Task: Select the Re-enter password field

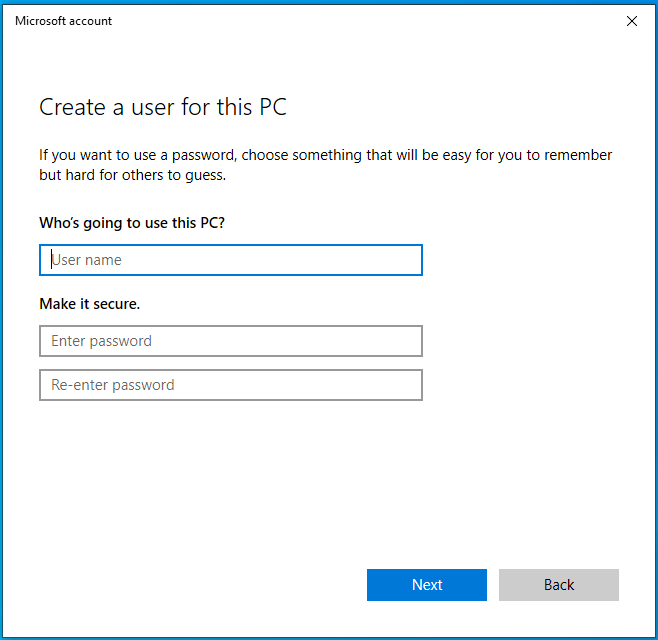Action: (x=231, y=385)
